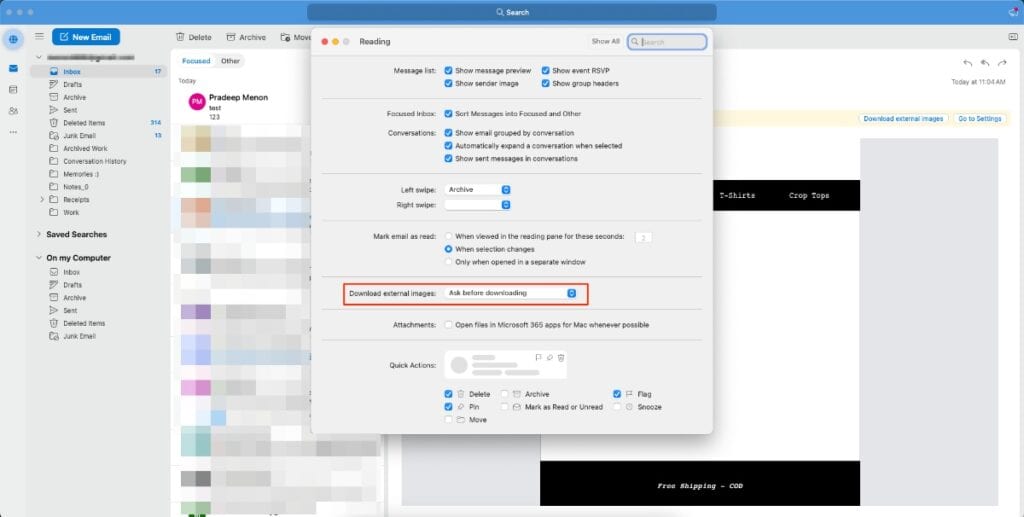Select When viewed in the reading pane radio
1024x517 pixels.
point(448,236)
